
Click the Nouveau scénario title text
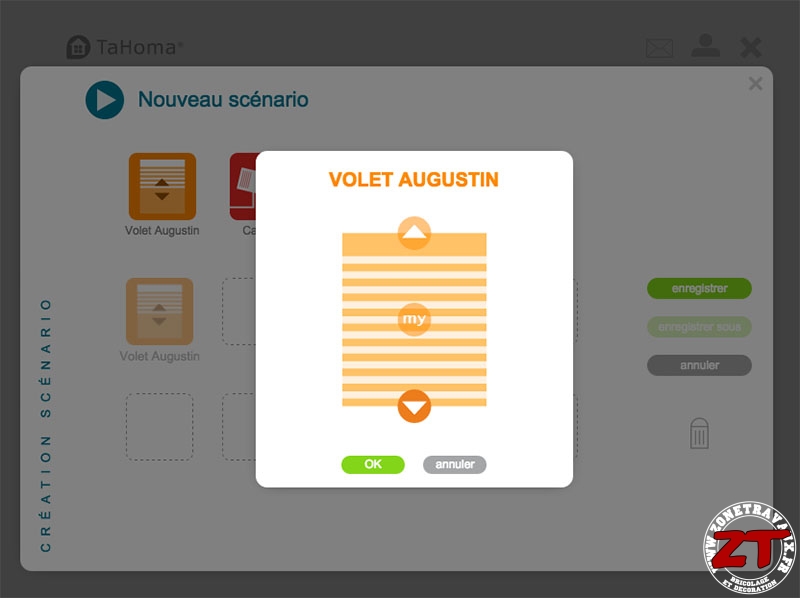[223, 99]
